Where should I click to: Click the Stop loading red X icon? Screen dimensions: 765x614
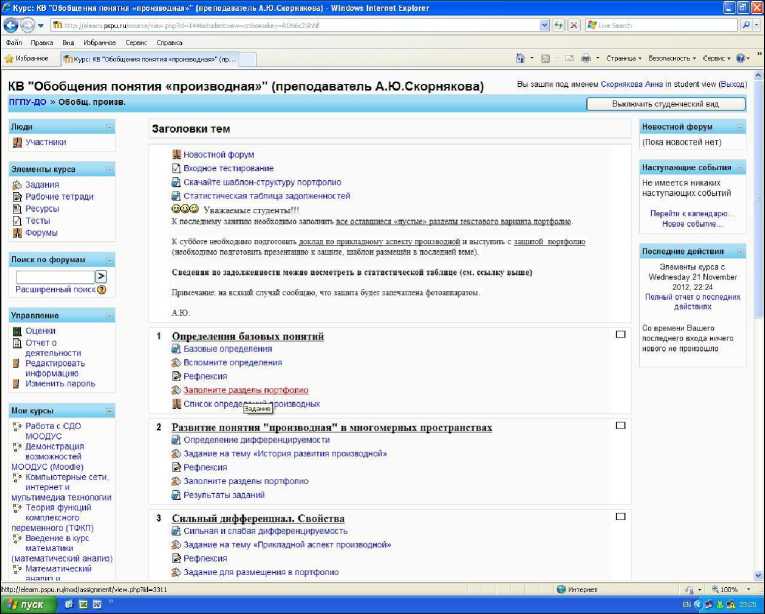point(574,25)
